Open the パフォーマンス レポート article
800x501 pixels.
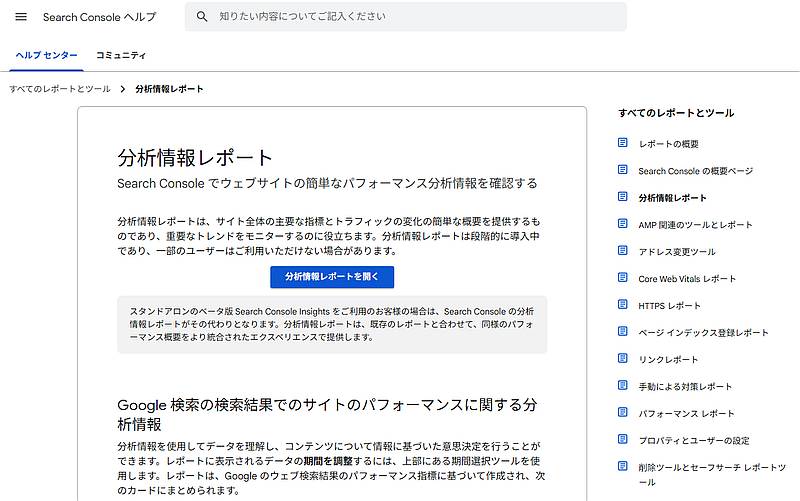pos(686,414)
